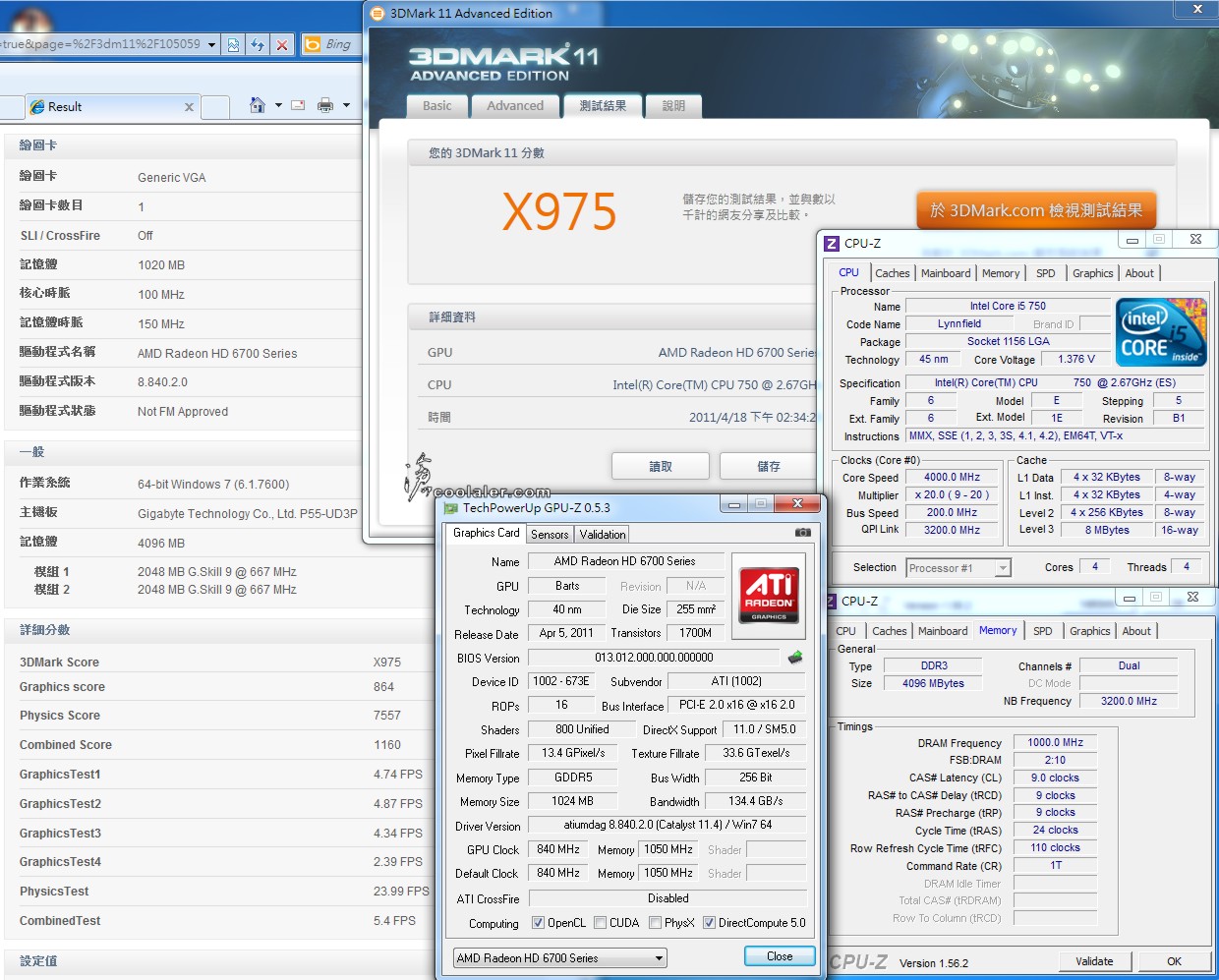The image size is (1219, 980).
Task: Click the 讀取 button in 3DMark 11
Action: pyautogui.click(x=661, y=466)
